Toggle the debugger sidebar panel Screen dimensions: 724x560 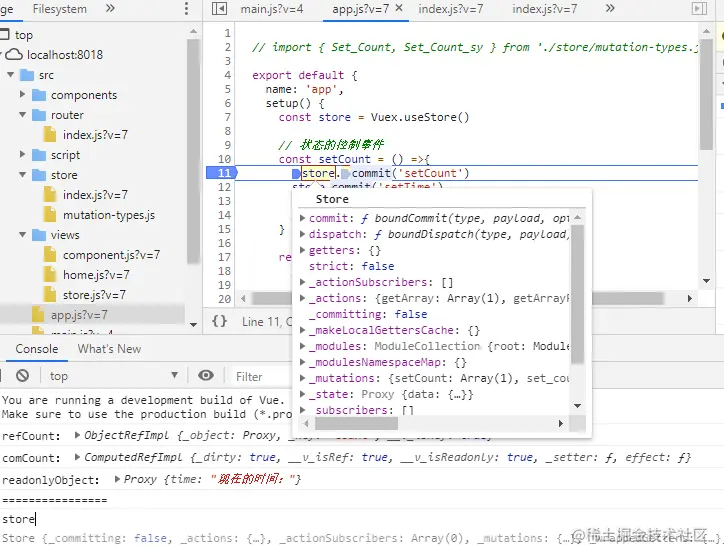(x=699, y=8)
